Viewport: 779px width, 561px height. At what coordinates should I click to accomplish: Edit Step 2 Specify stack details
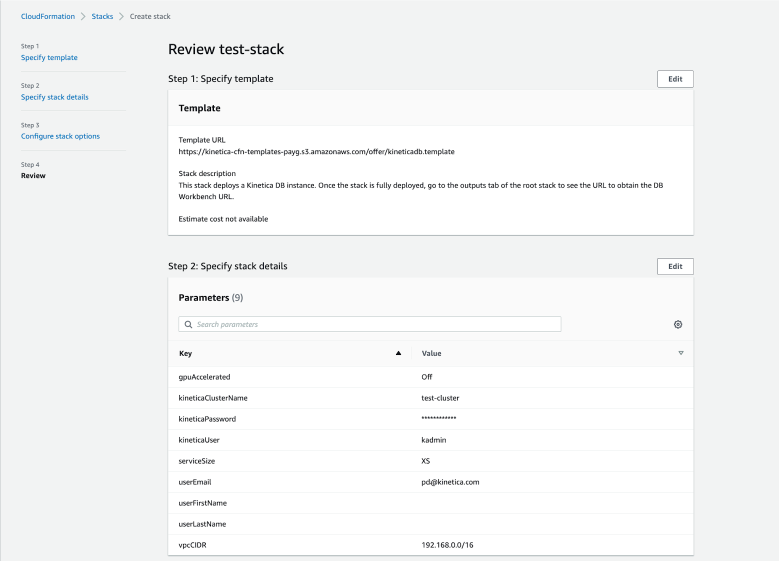[x=675, y=266]
